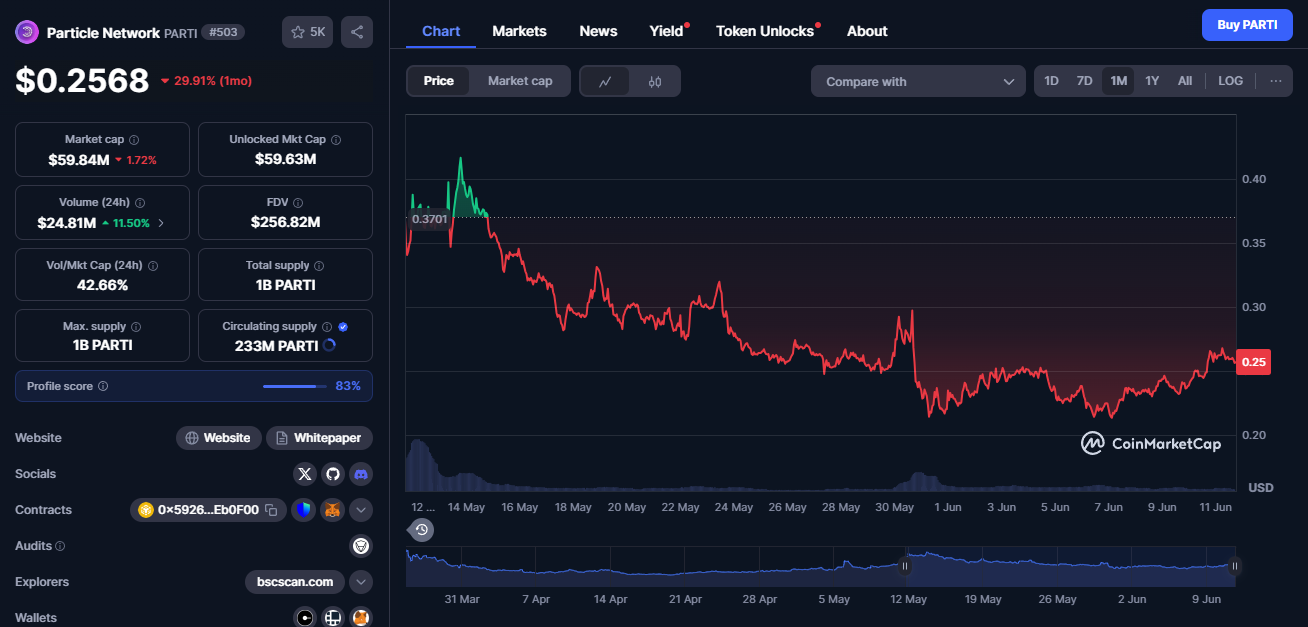
Task: Open the second wallet icon in Wallets row
Action: pos(333,617)
